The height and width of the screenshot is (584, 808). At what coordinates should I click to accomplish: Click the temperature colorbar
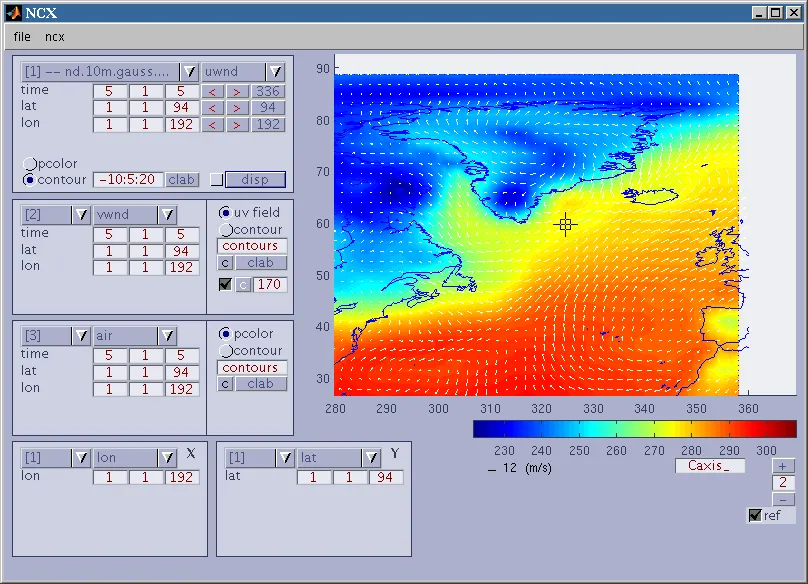(x=634, y=429)
